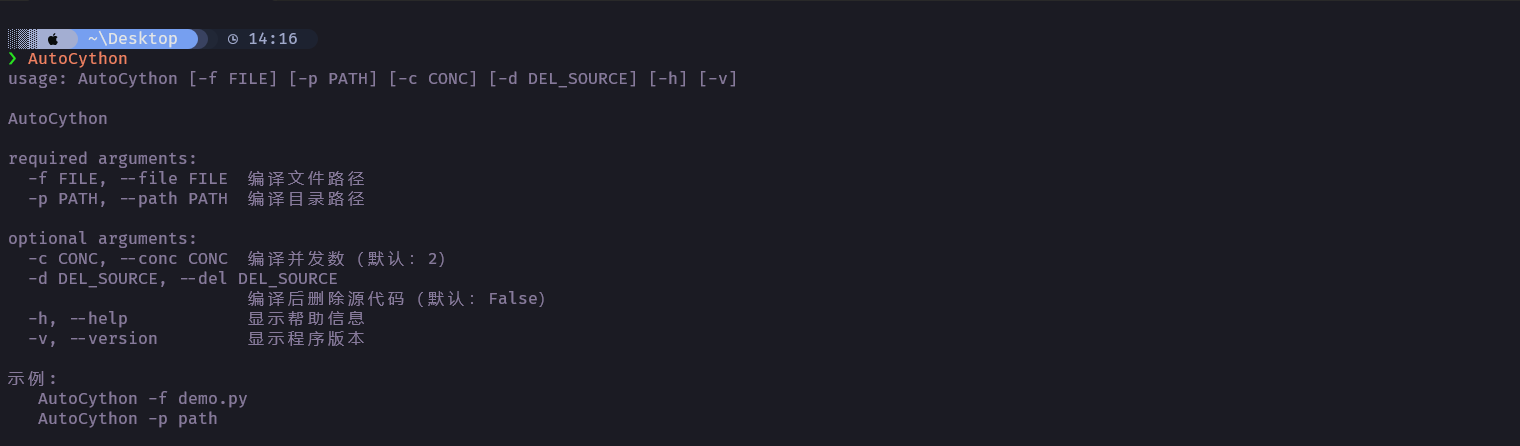1520x446 pixels.
Task: Click the 'False' default value text
Action: click(513, 299)
